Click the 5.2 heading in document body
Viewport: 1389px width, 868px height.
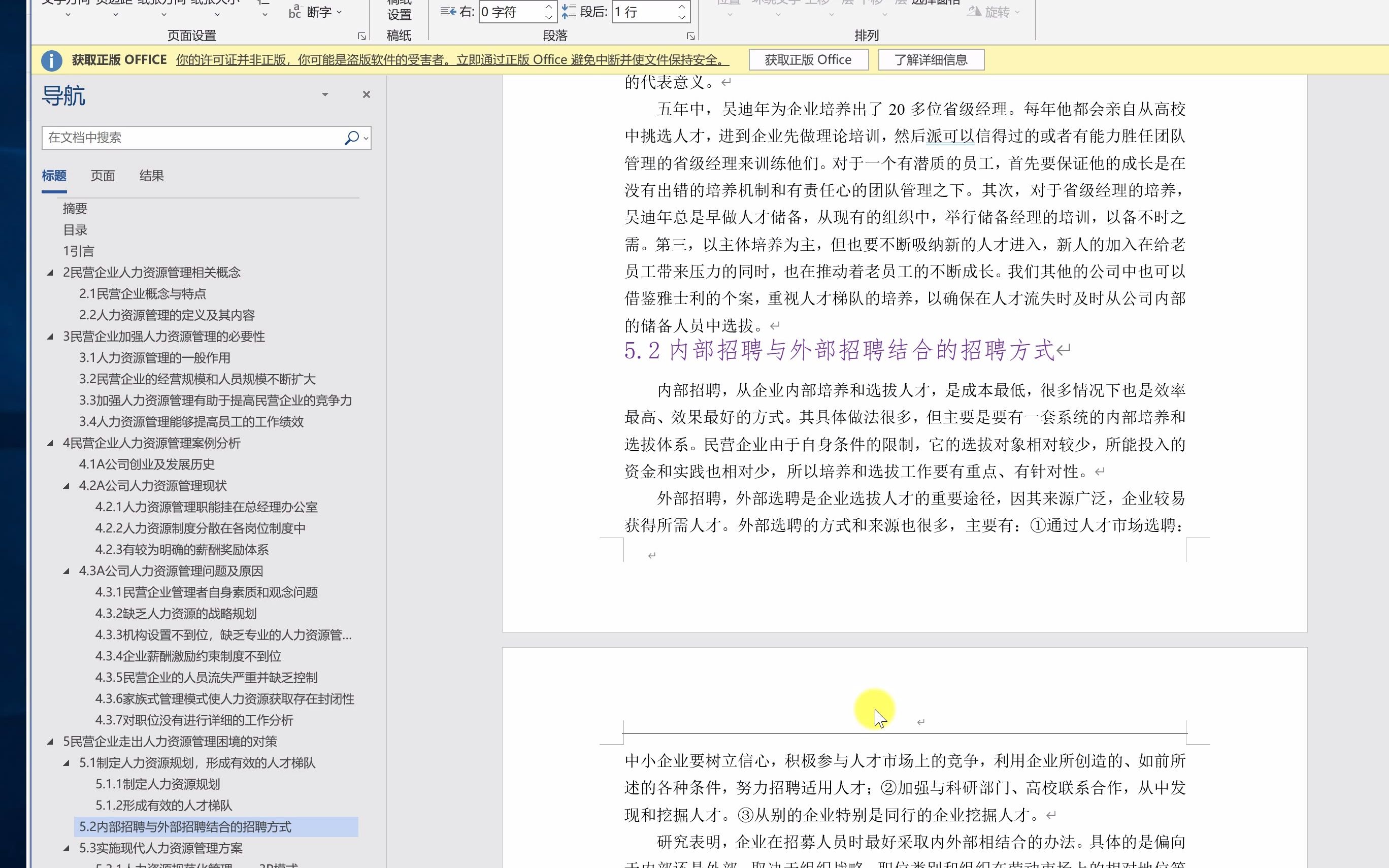840,350
